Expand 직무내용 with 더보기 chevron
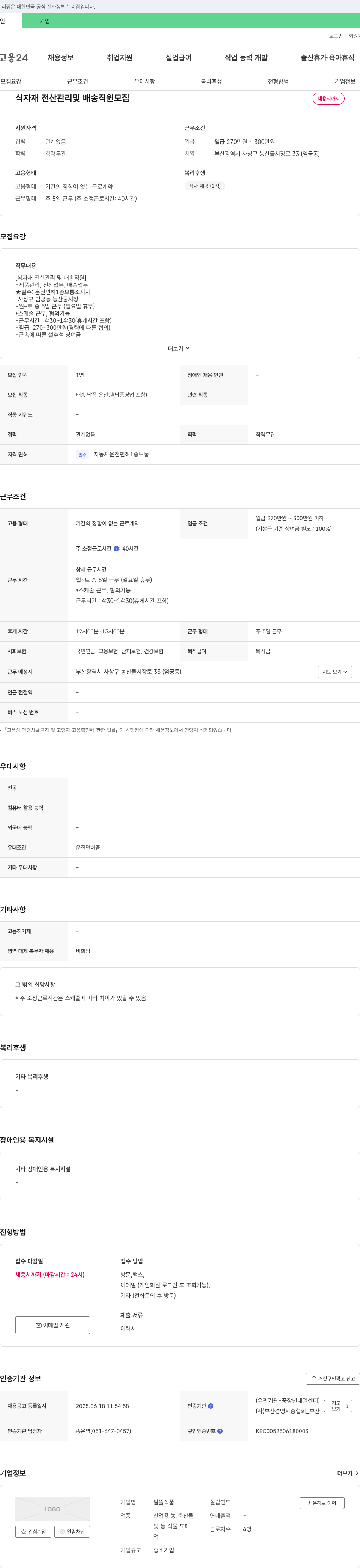The width and height of the screenshot is (360, 1568). point(179,348)
